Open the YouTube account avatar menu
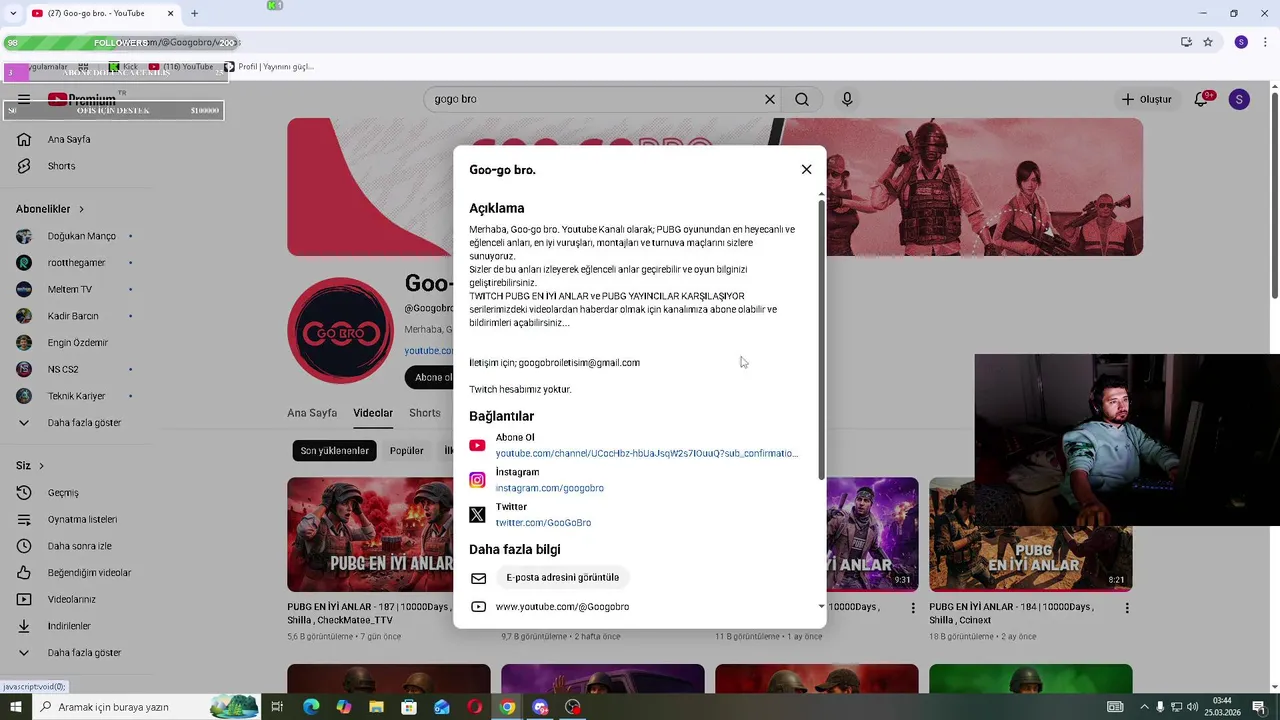 coord(1239,99)
